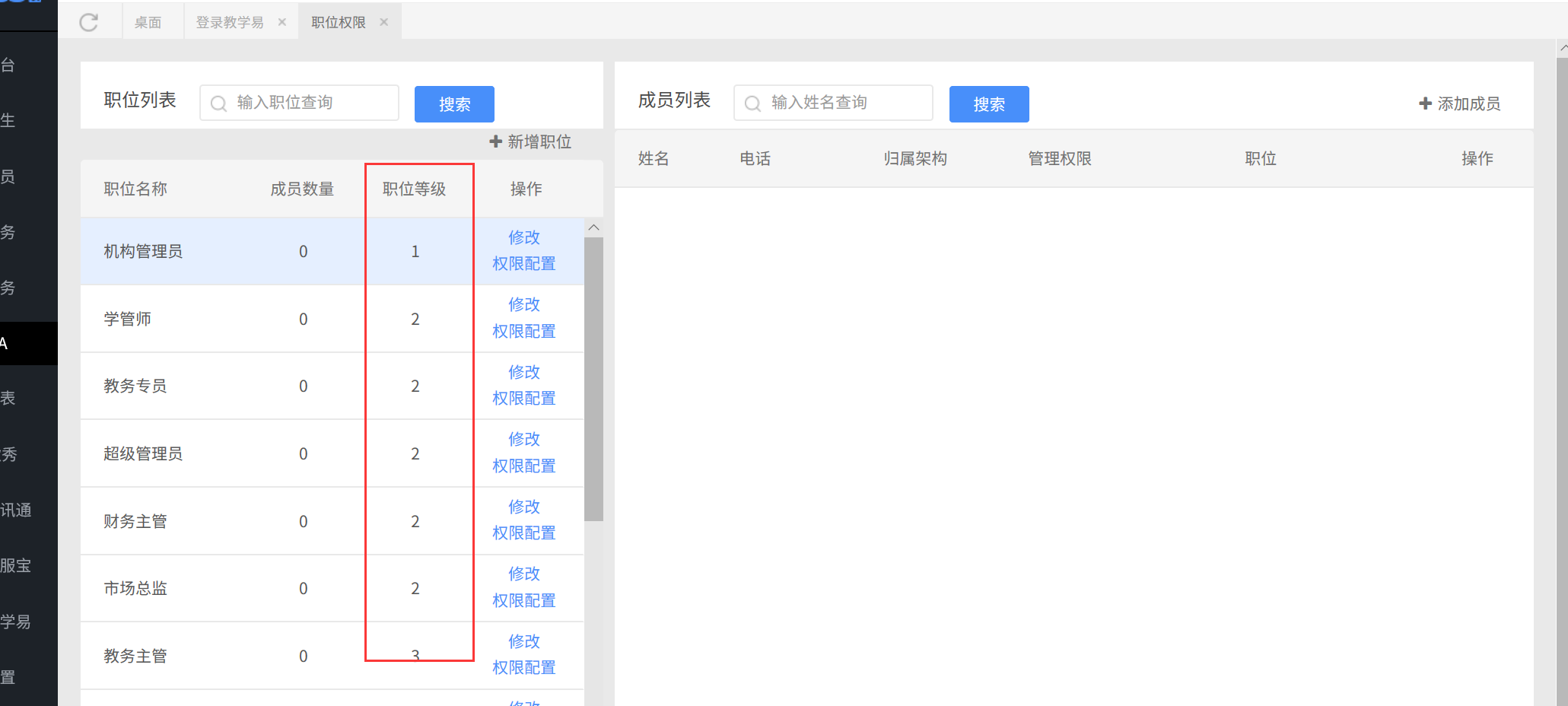Click scroll-up arrow of position list
The height and width of the screenshot is (706, 1568).
coord(594,227)
